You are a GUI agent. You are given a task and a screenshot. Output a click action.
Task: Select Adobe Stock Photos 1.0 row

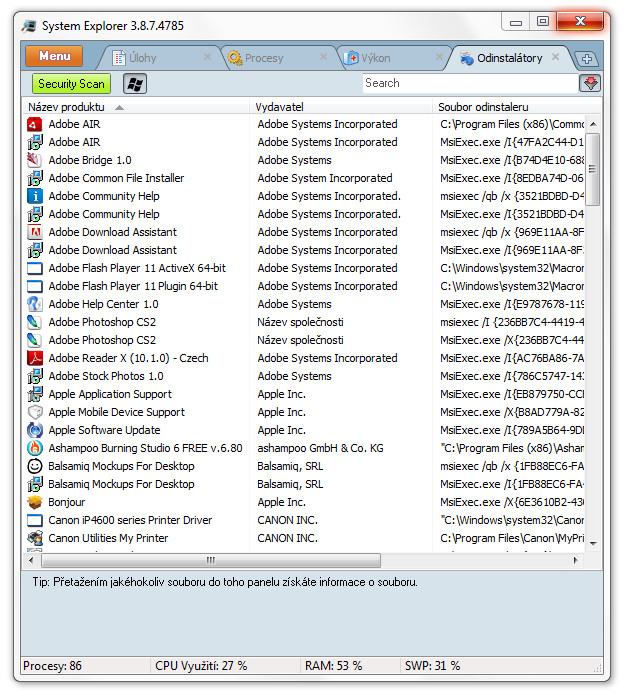[106, 376]
